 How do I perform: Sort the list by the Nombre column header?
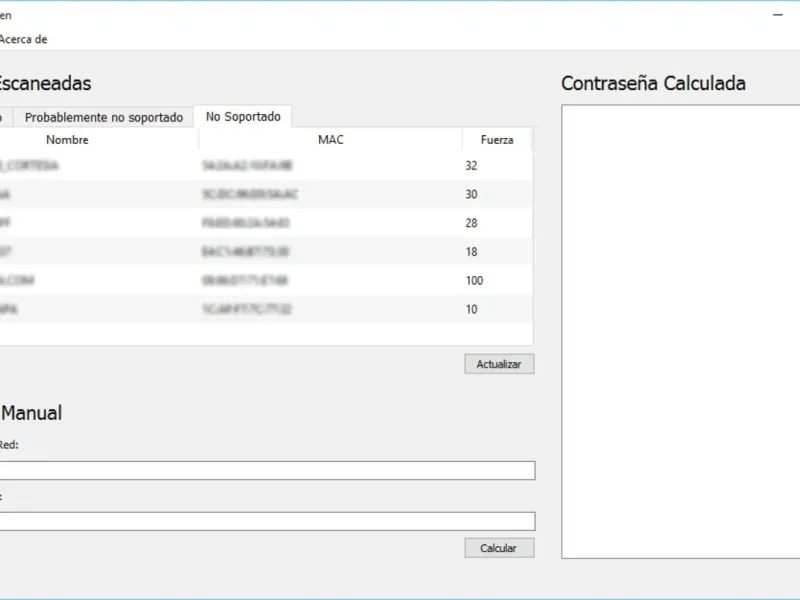point(67,140)
